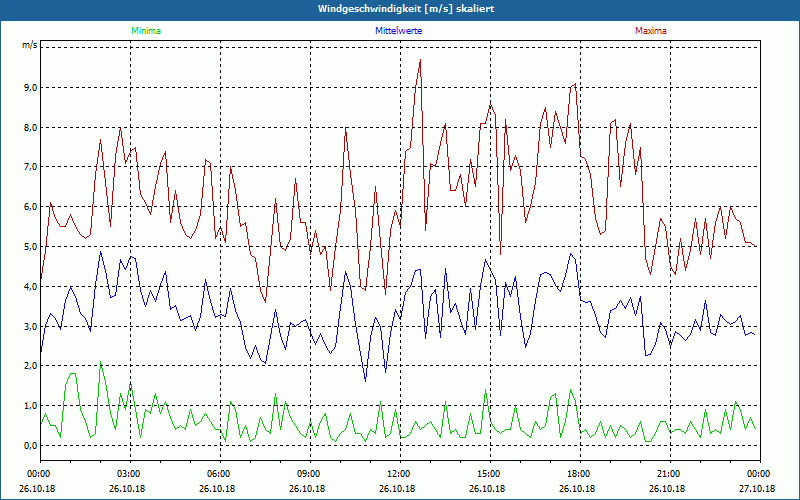Click the 21:00 time axis label
The image size is (800, 500).
click(x=667, y=474)
